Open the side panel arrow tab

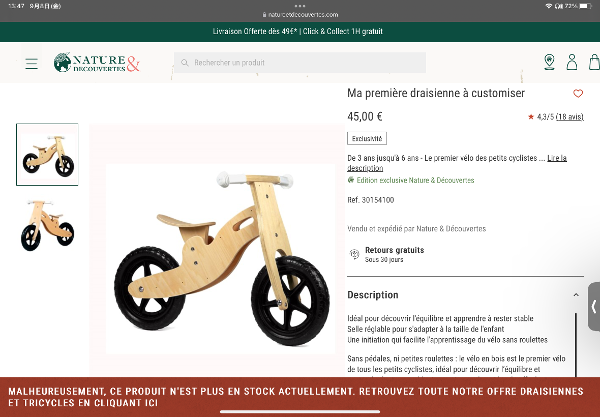[594, 306]
